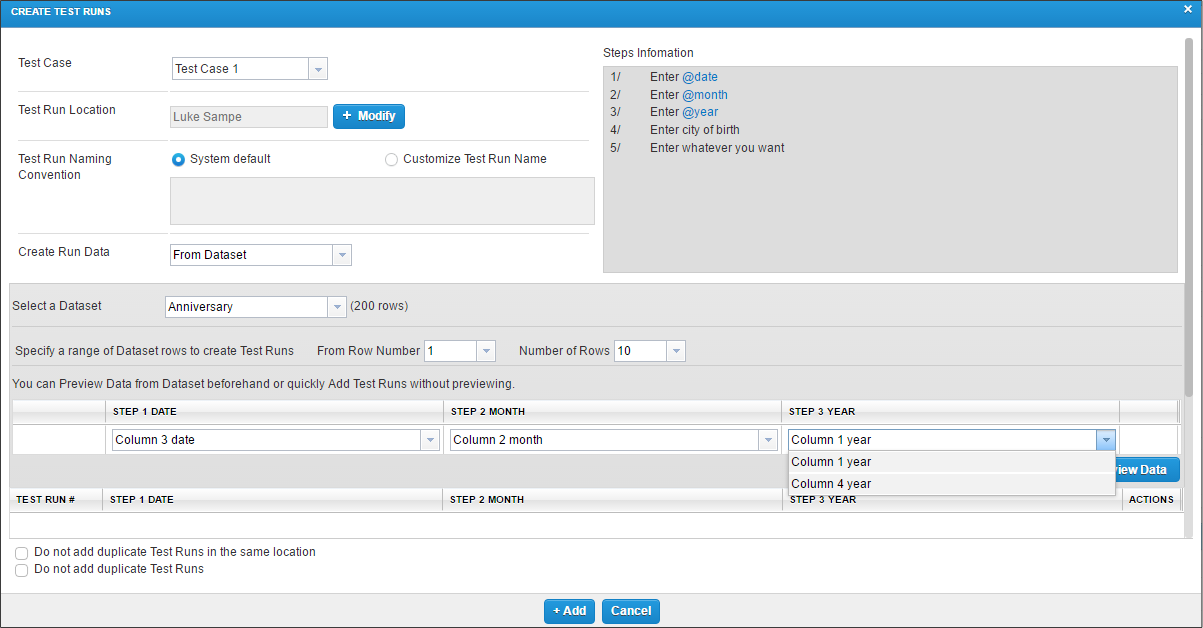1203x628 pixels.
Task: Open the Step 2 Month column dropdown
Action: pos(768,440)
